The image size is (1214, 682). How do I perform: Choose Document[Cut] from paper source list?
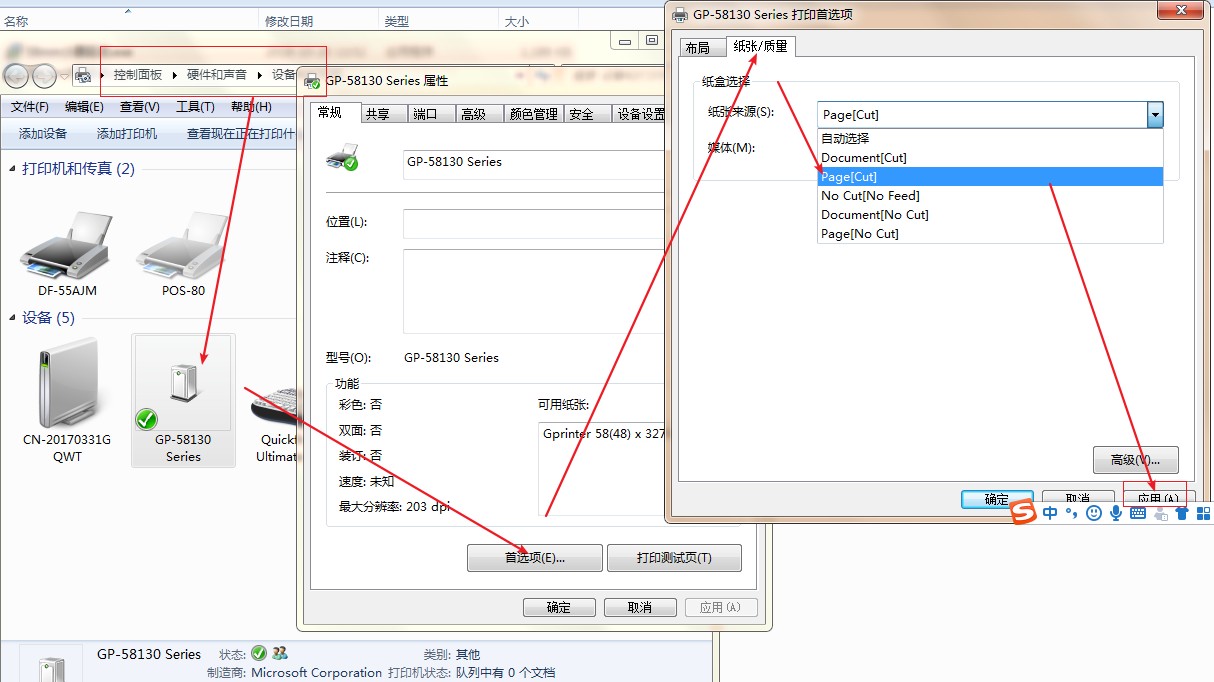pos(990,157)
